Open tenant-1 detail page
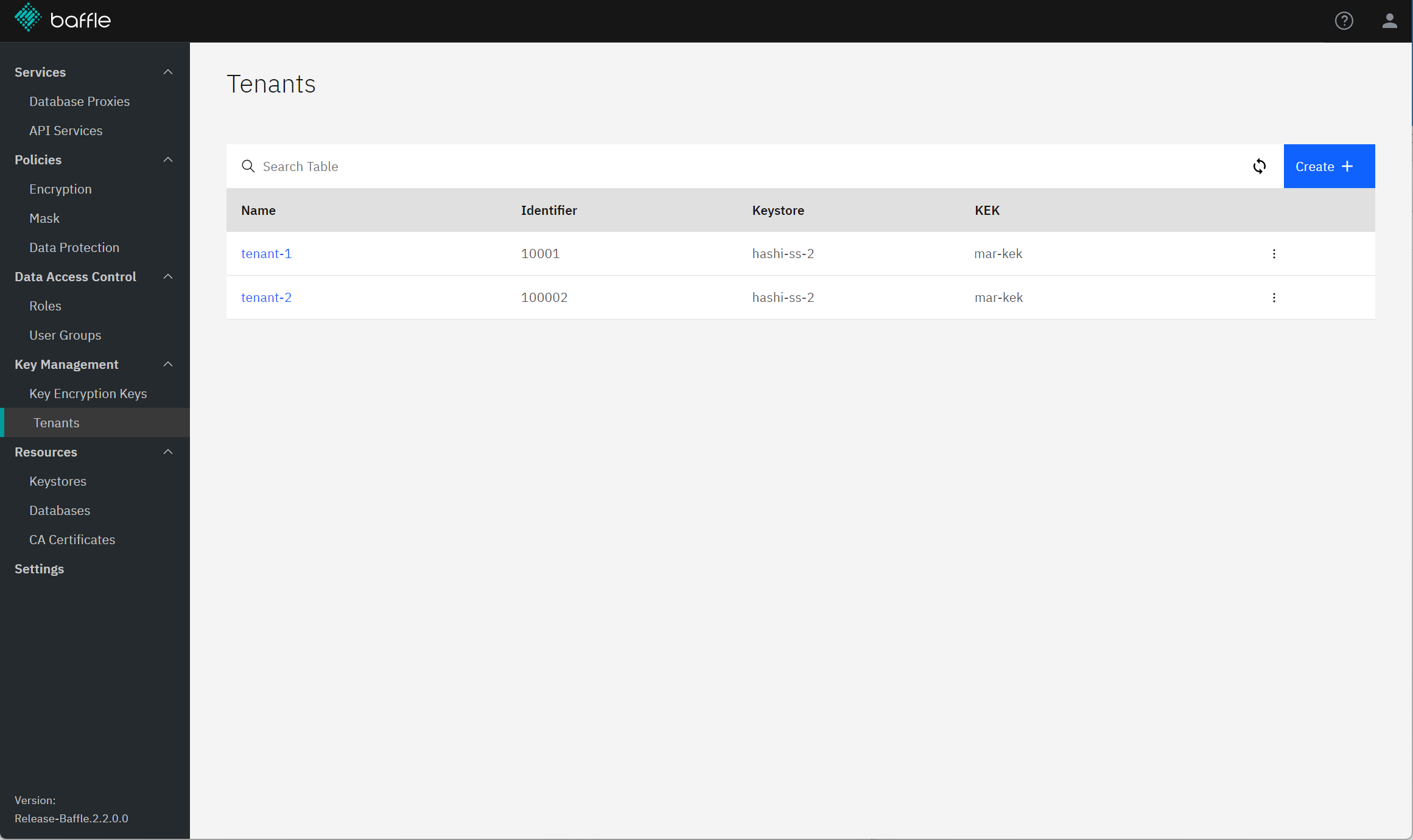The image size is (1413, 840). click(266, 253)
